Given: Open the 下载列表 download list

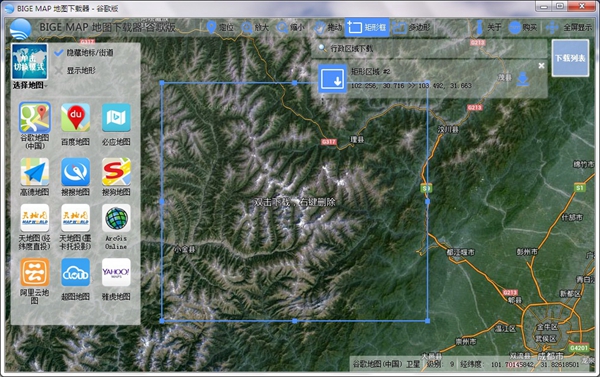Looking at the screenshot, I should coord(570,58).
